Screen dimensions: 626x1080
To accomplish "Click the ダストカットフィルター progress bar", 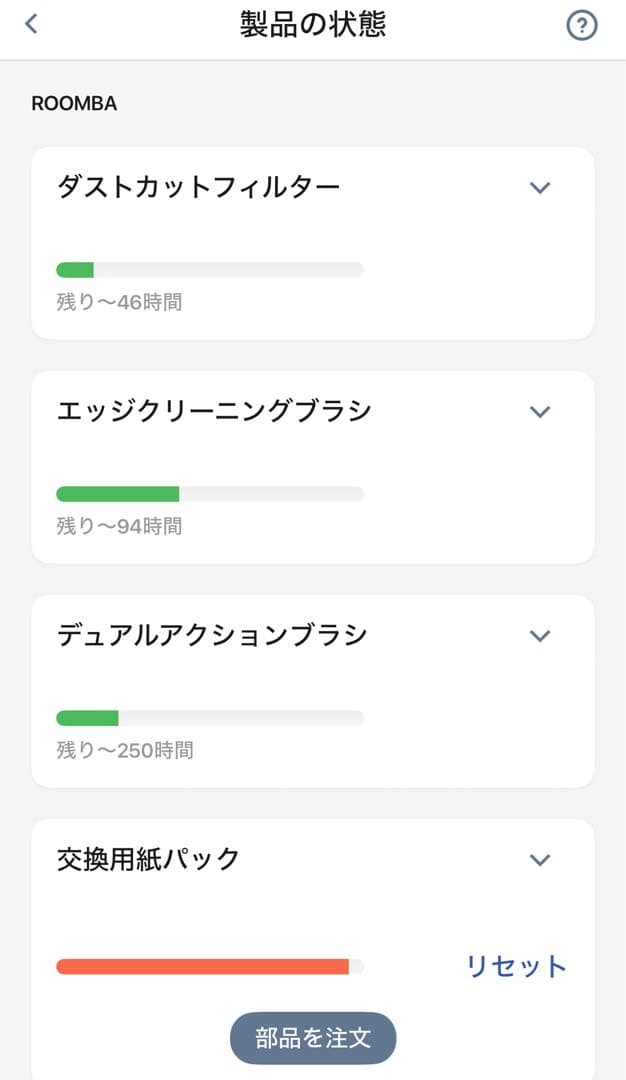I will coord(210,269).
